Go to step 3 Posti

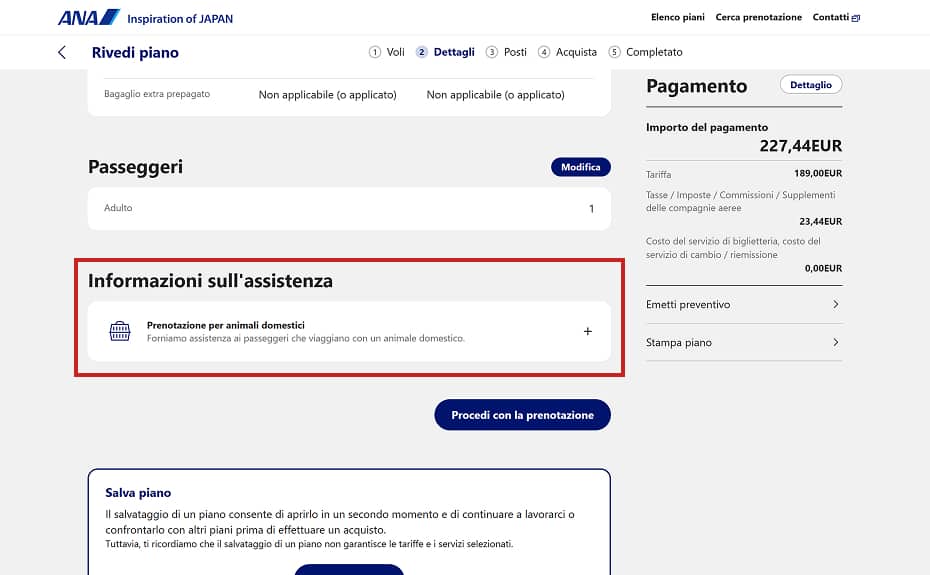pyautogui.click(x=506, y=52)
